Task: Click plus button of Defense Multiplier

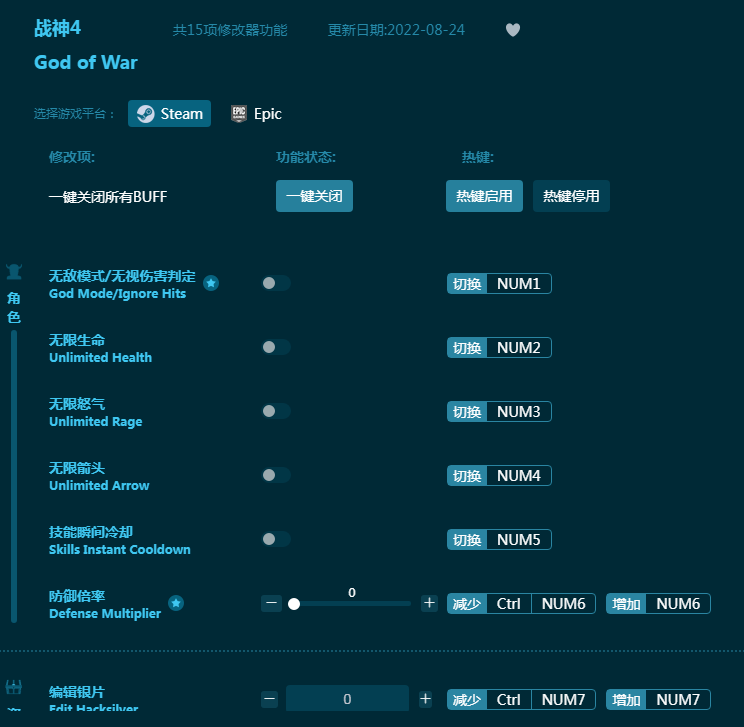Action: point(429,603)
